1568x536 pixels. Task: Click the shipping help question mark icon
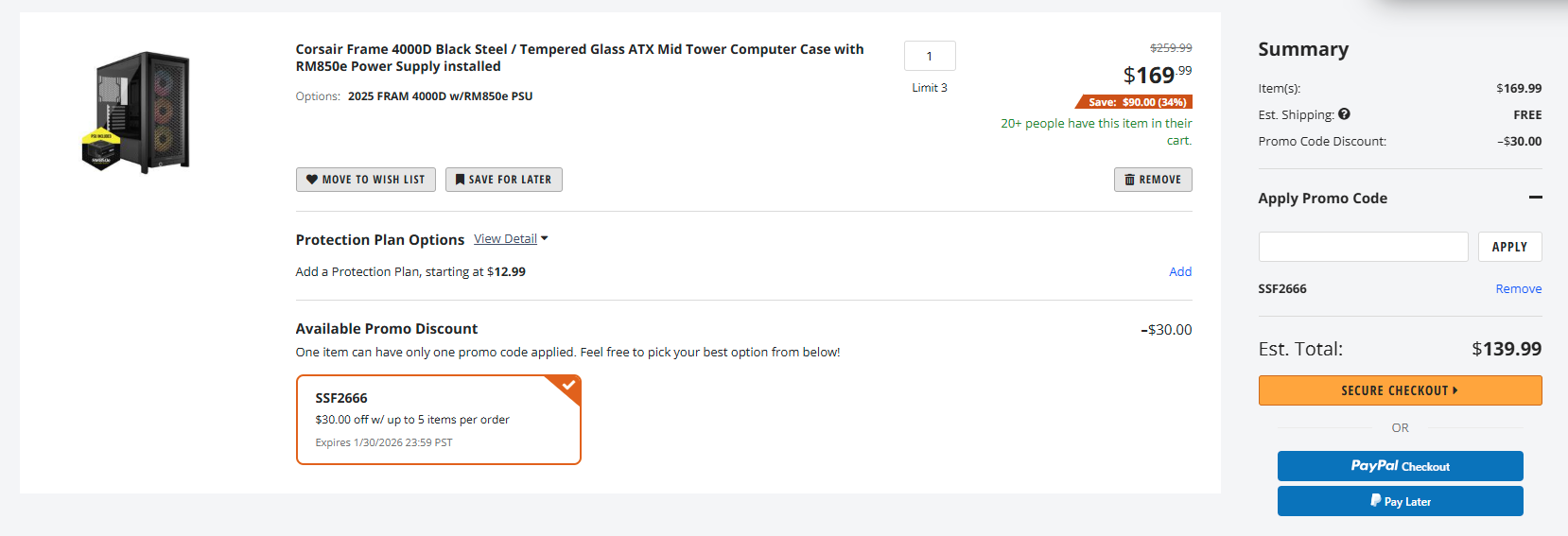pos(1344,114)
